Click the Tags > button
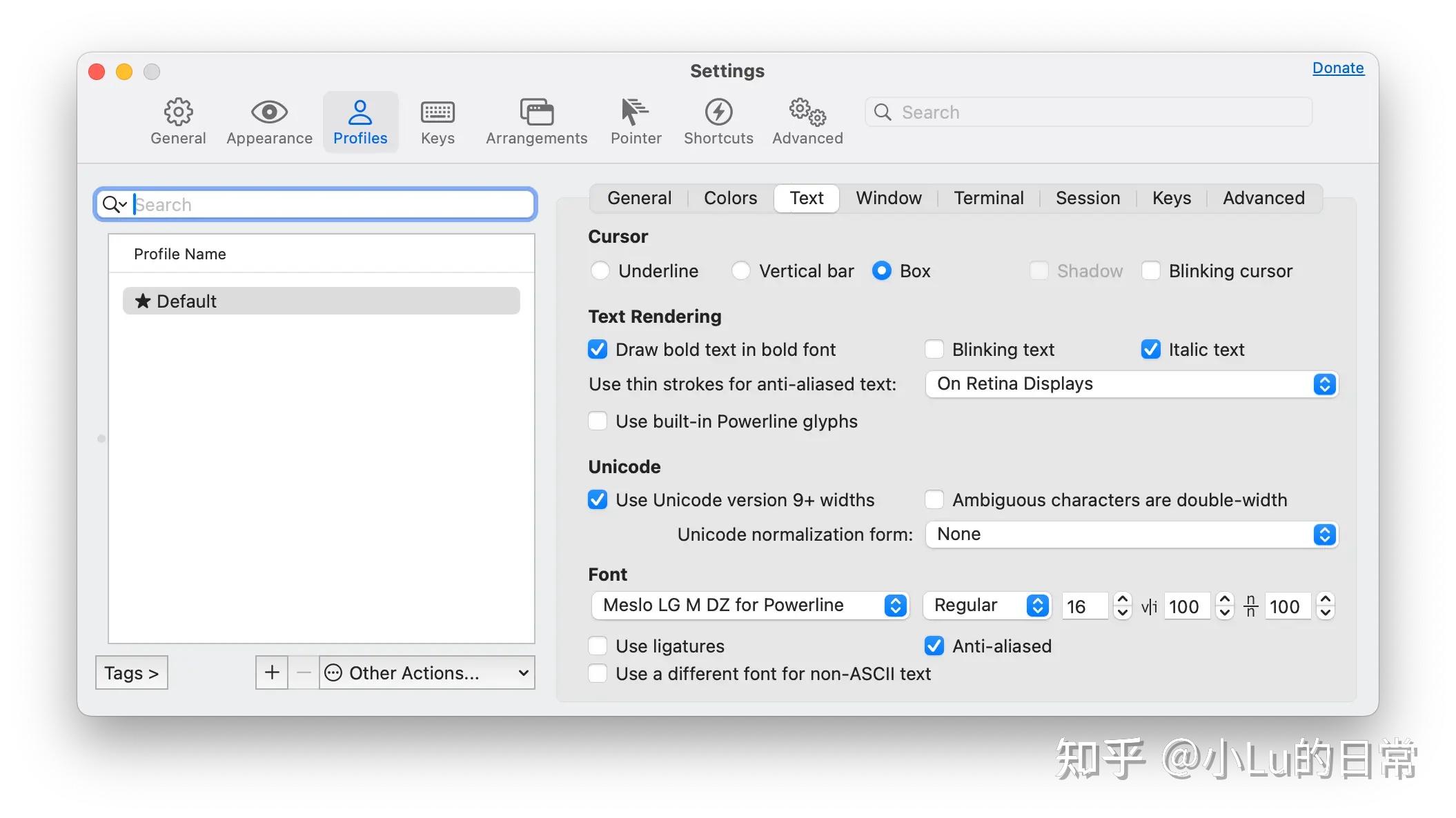1456x818 pixels. 131,672
